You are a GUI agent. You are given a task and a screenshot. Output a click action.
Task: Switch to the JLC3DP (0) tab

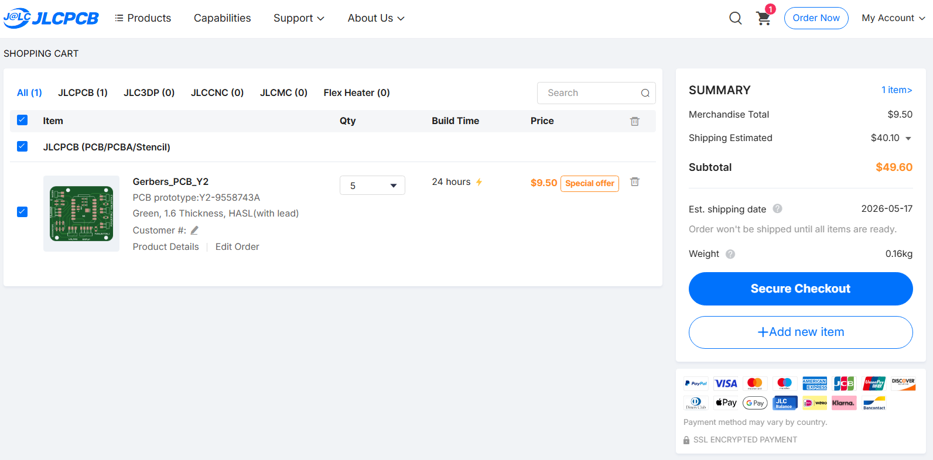pyautogui.click(x=149, y=93)
